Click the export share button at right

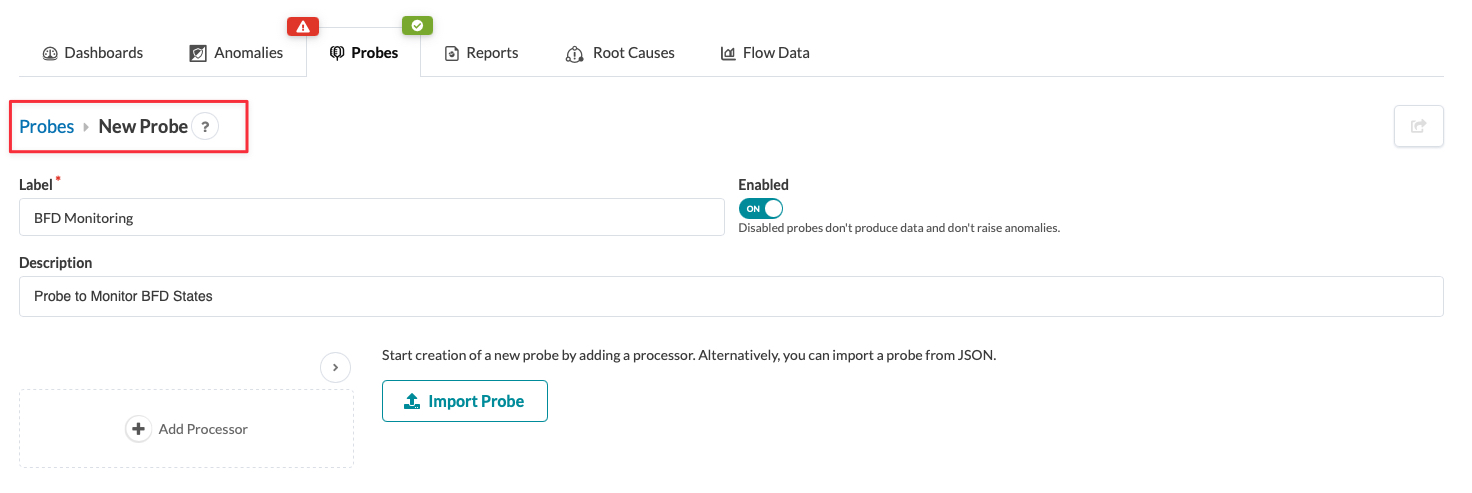[x=1419, y=126]
